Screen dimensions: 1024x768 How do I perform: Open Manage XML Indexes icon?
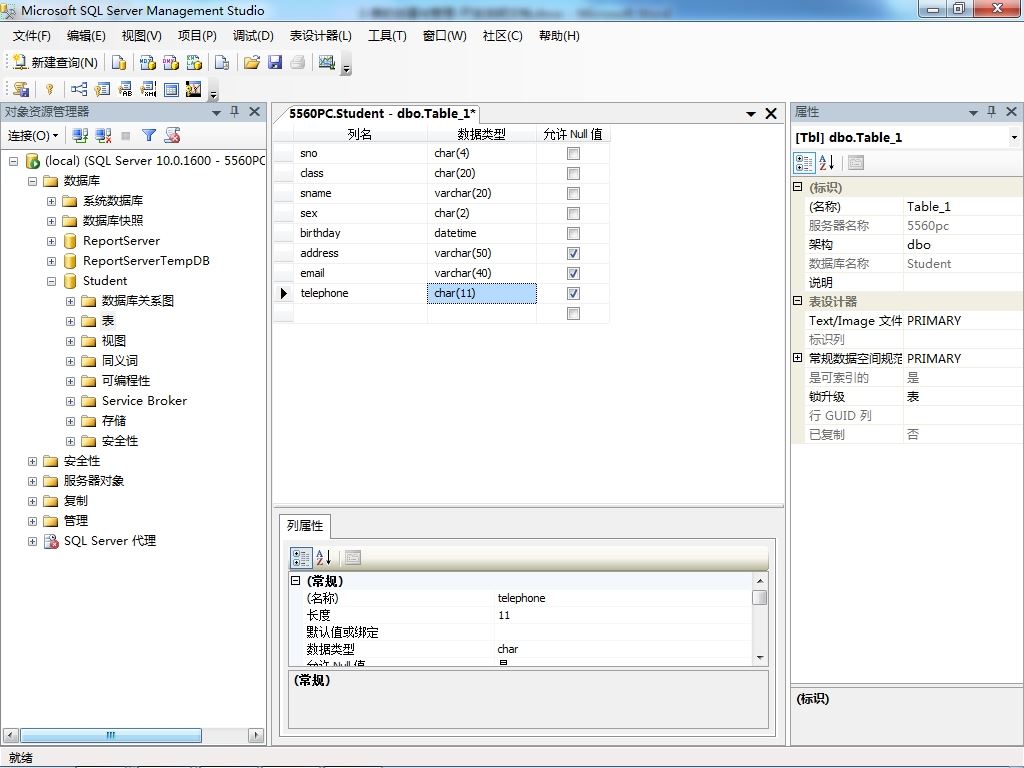(x=148, y=89)
